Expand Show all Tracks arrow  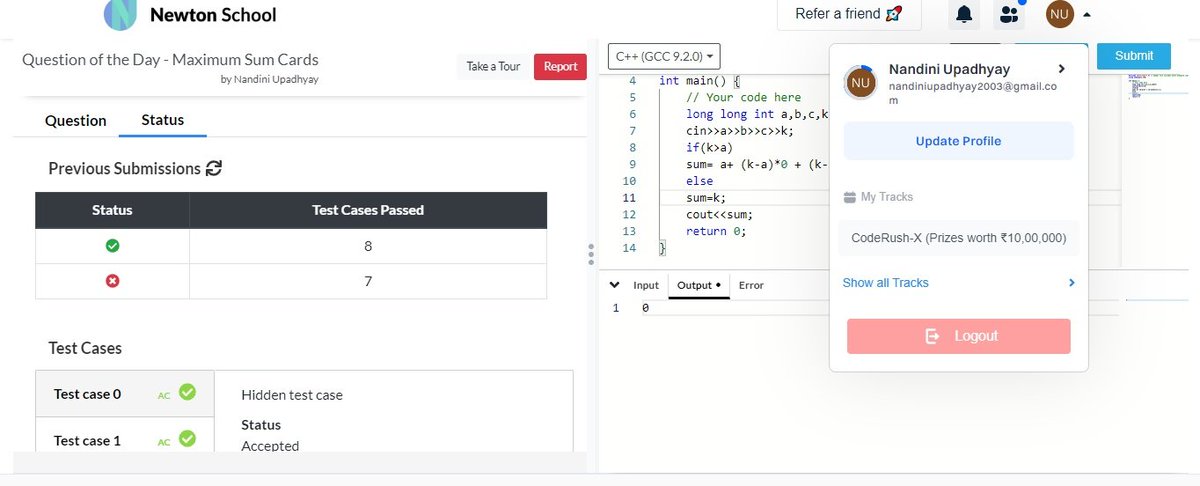1072,283
